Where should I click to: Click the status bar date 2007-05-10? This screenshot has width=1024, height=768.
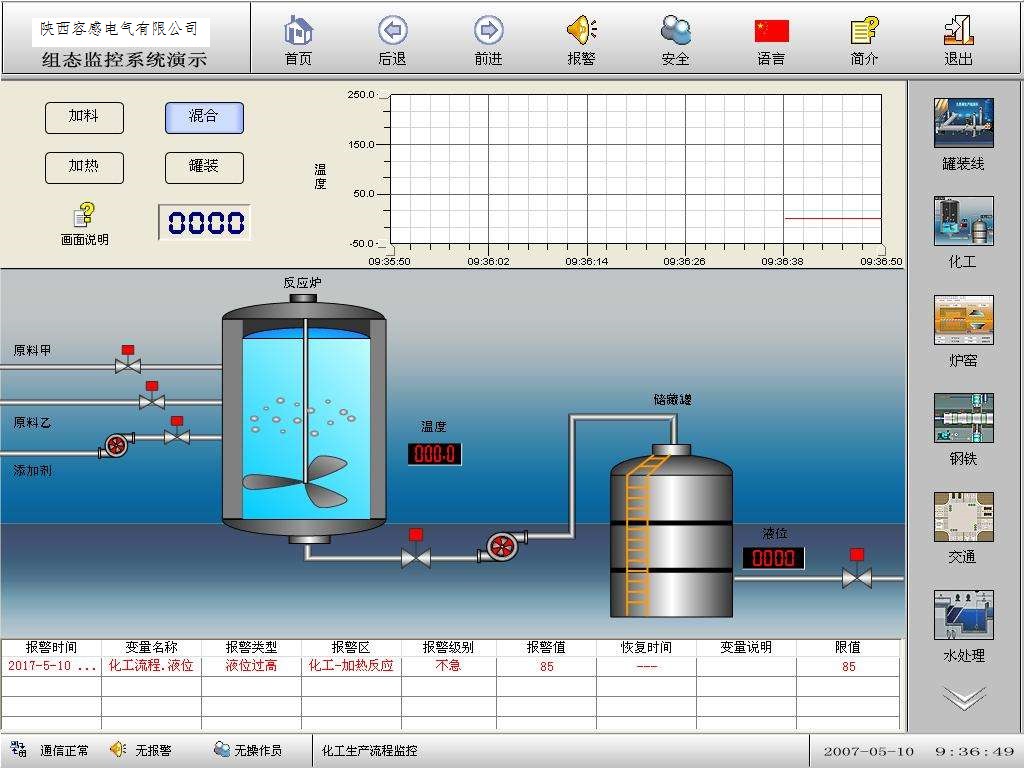(869, 751)
